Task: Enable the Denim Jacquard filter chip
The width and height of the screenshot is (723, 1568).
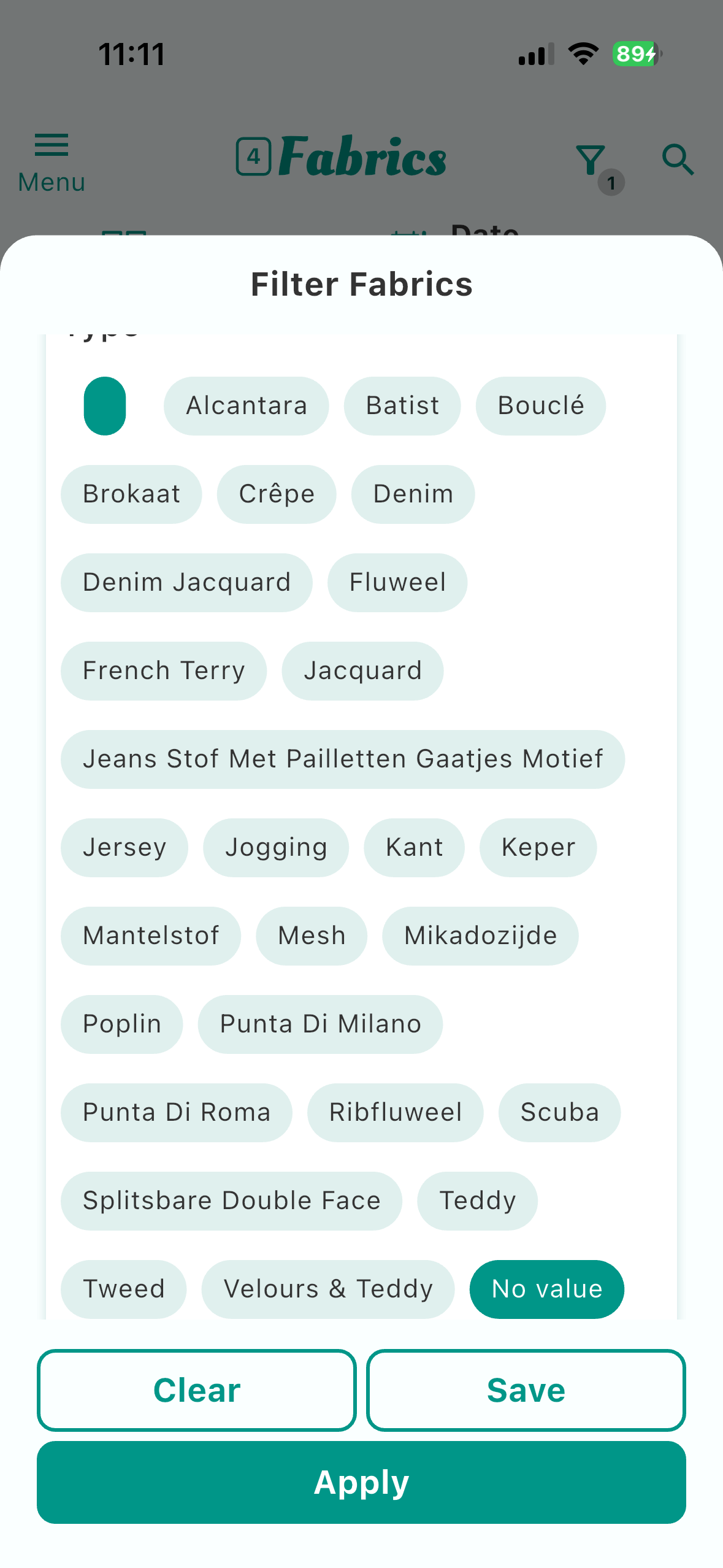Action: coord(186,582)
